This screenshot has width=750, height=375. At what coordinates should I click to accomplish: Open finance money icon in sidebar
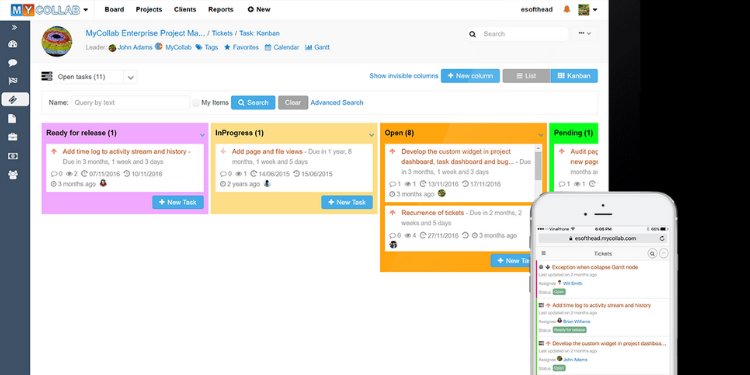(13, 156)
